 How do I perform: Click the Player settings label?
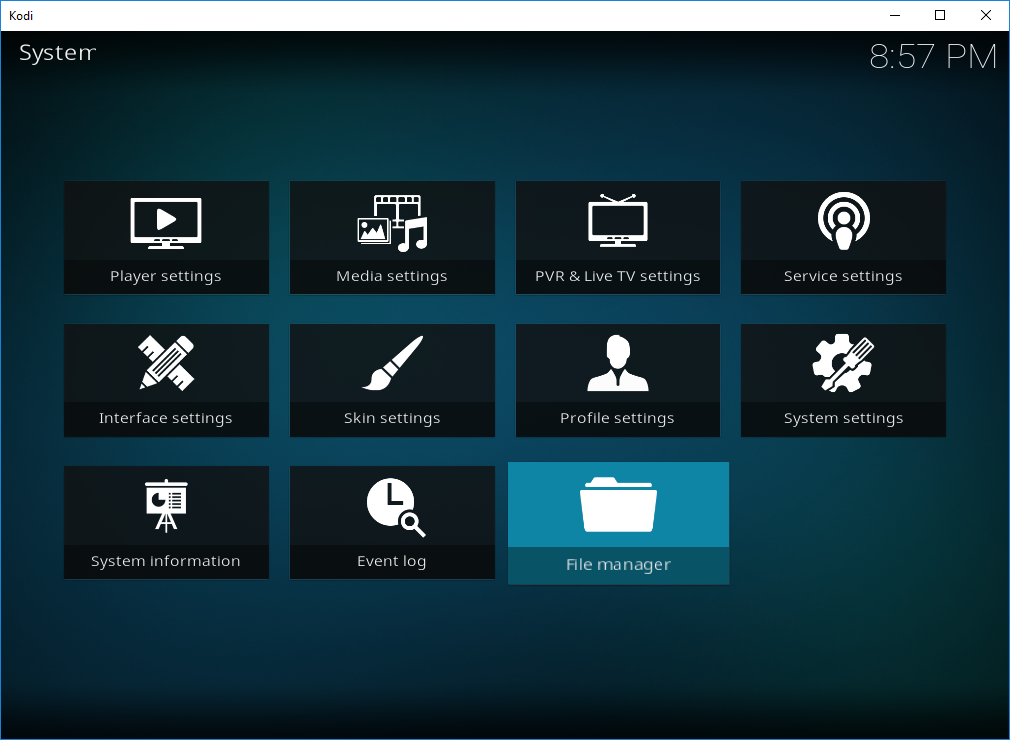pos(166,276)
